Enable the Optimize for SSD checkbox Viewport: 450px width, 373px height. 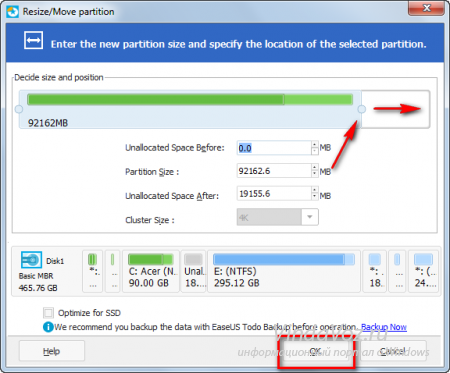click(48, 313)
